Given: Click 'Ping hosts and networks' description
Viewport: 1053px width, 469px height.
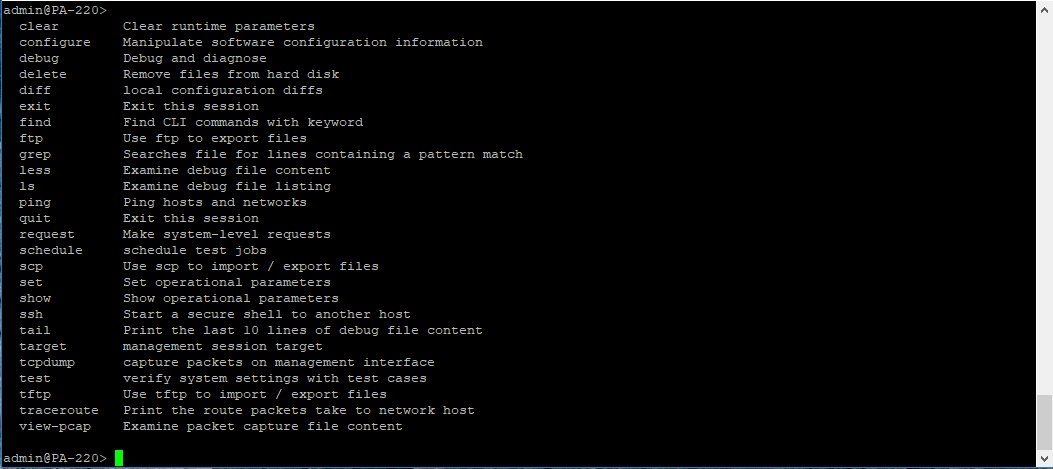Looking at the screenshot, I should pos(214,202).
